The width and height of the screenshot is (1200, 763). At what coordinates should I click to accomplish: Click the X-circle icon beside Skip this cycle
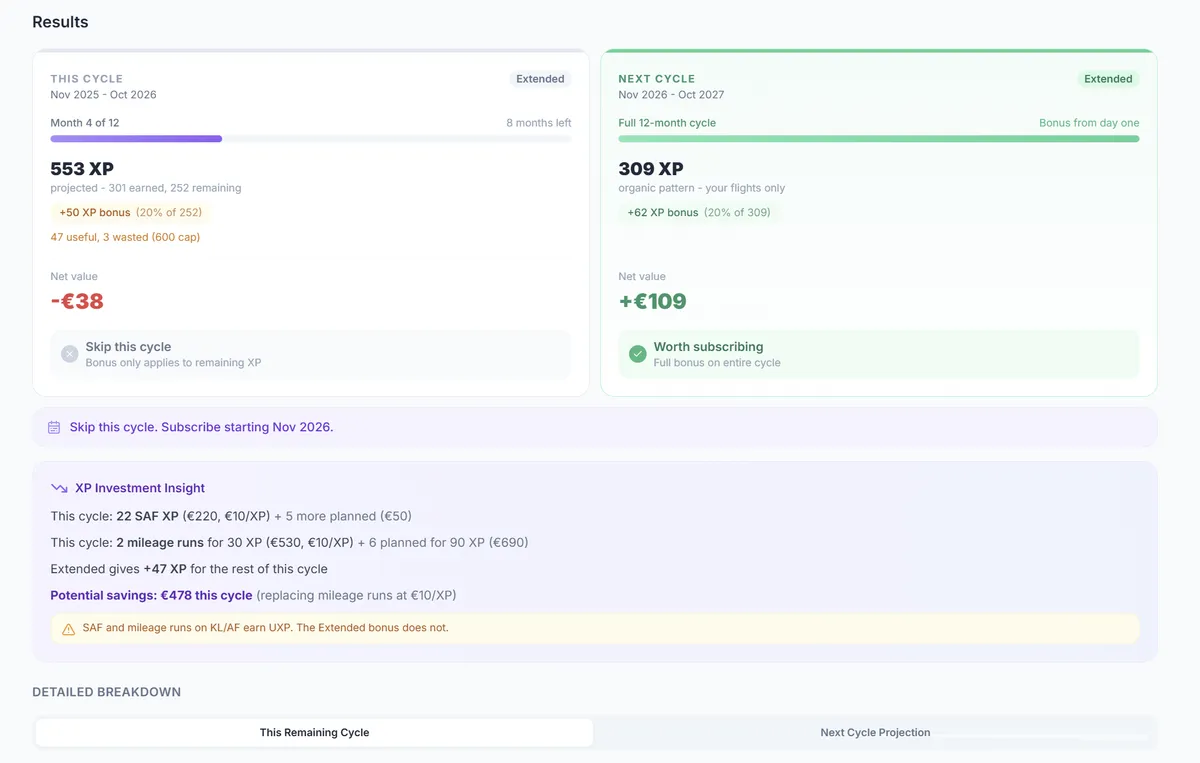[67, 353]
